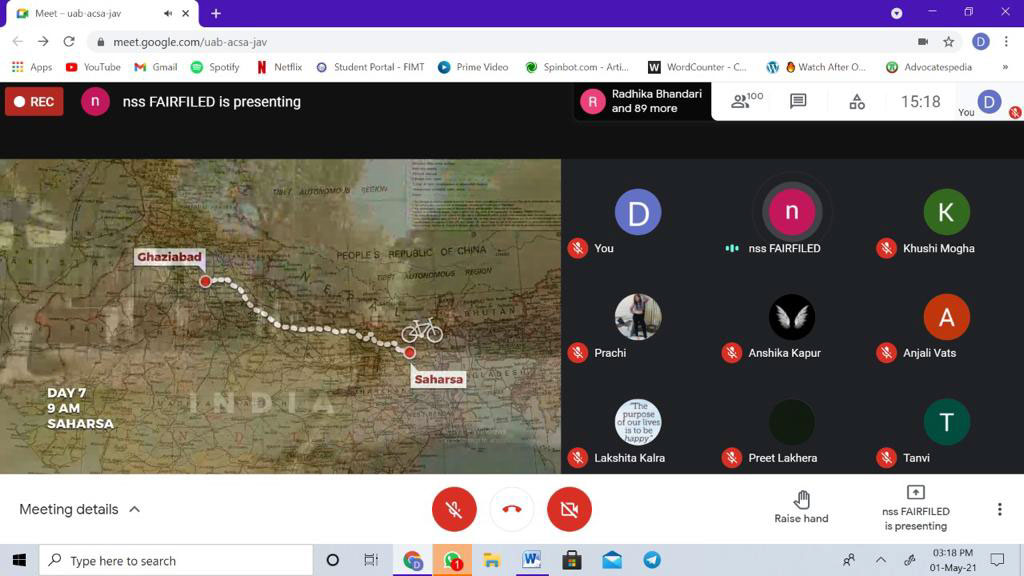Expand the Meeting details panel
1024x576 pixels.
click(x=80, y=509)
